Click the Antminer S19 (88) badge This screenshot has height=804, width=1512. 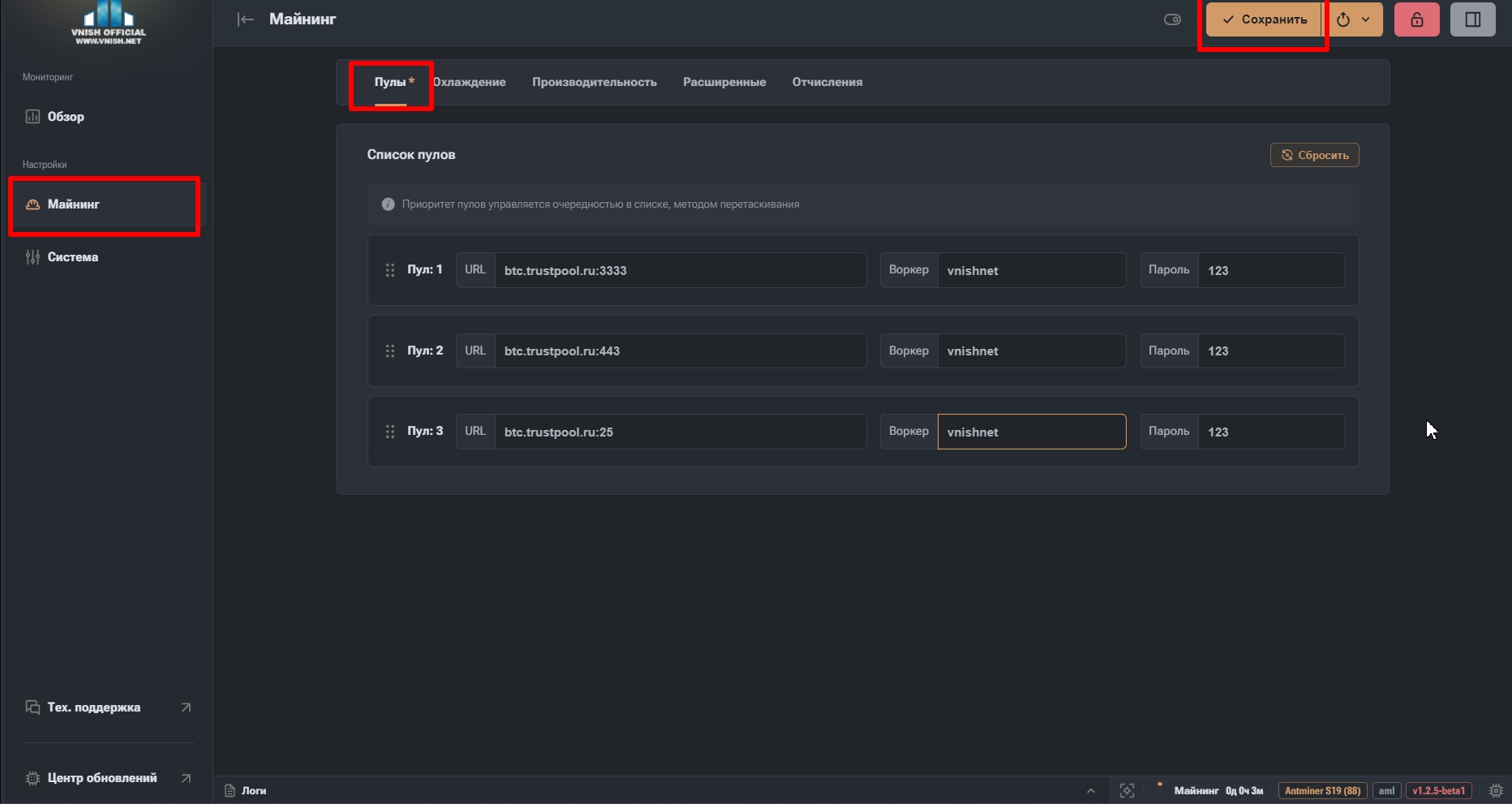click(1323, 790)
